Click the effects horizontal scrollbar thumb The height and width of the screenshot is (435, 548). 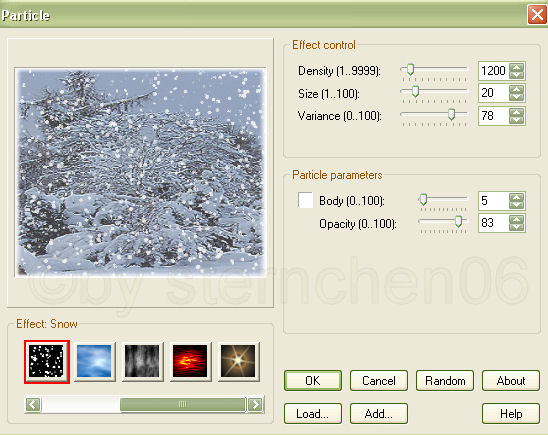coord(182,405)
